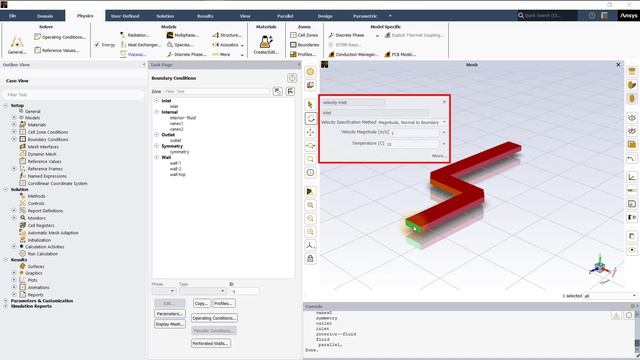Activate the zoom box magnifier tool
Viewport: 640px width, 360px height.
(310, 159)
